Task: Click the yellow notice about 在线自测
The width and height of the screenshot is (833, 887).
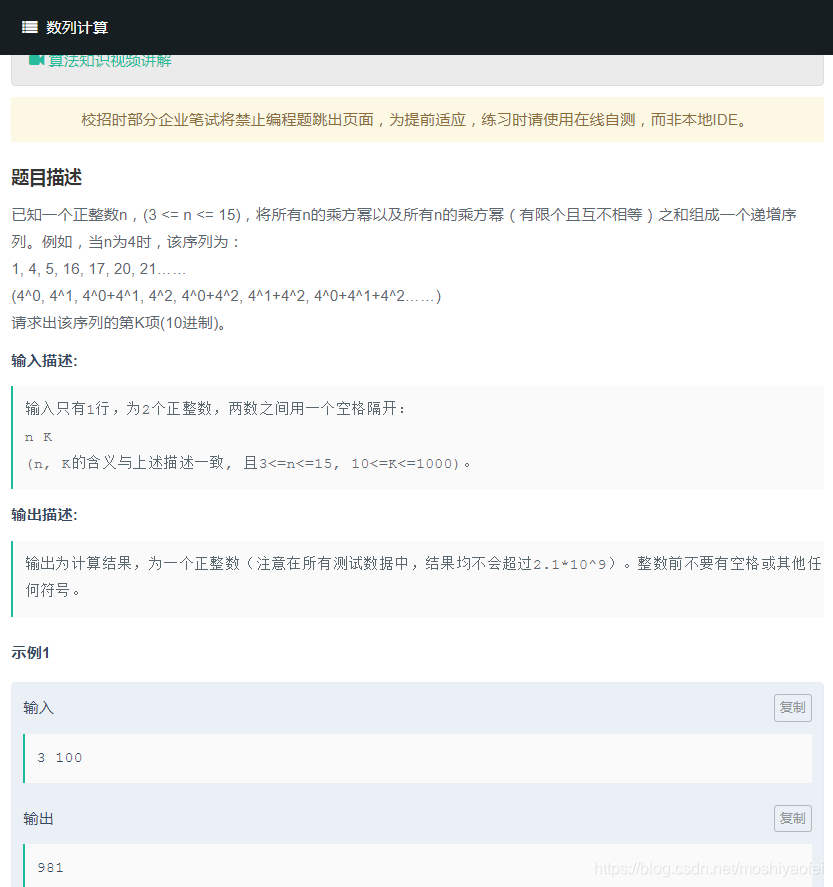Action: pos(417,120)
